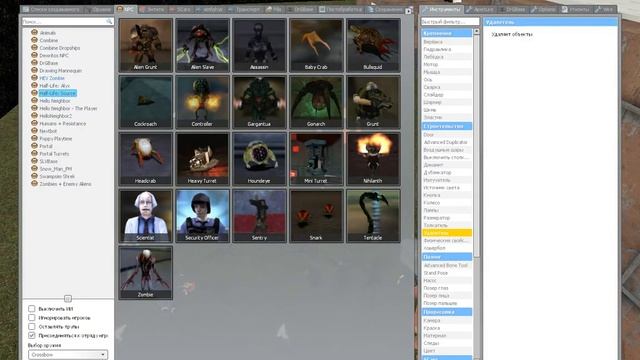Choose the Bullsquid spawn icon

tap(373, 45)
